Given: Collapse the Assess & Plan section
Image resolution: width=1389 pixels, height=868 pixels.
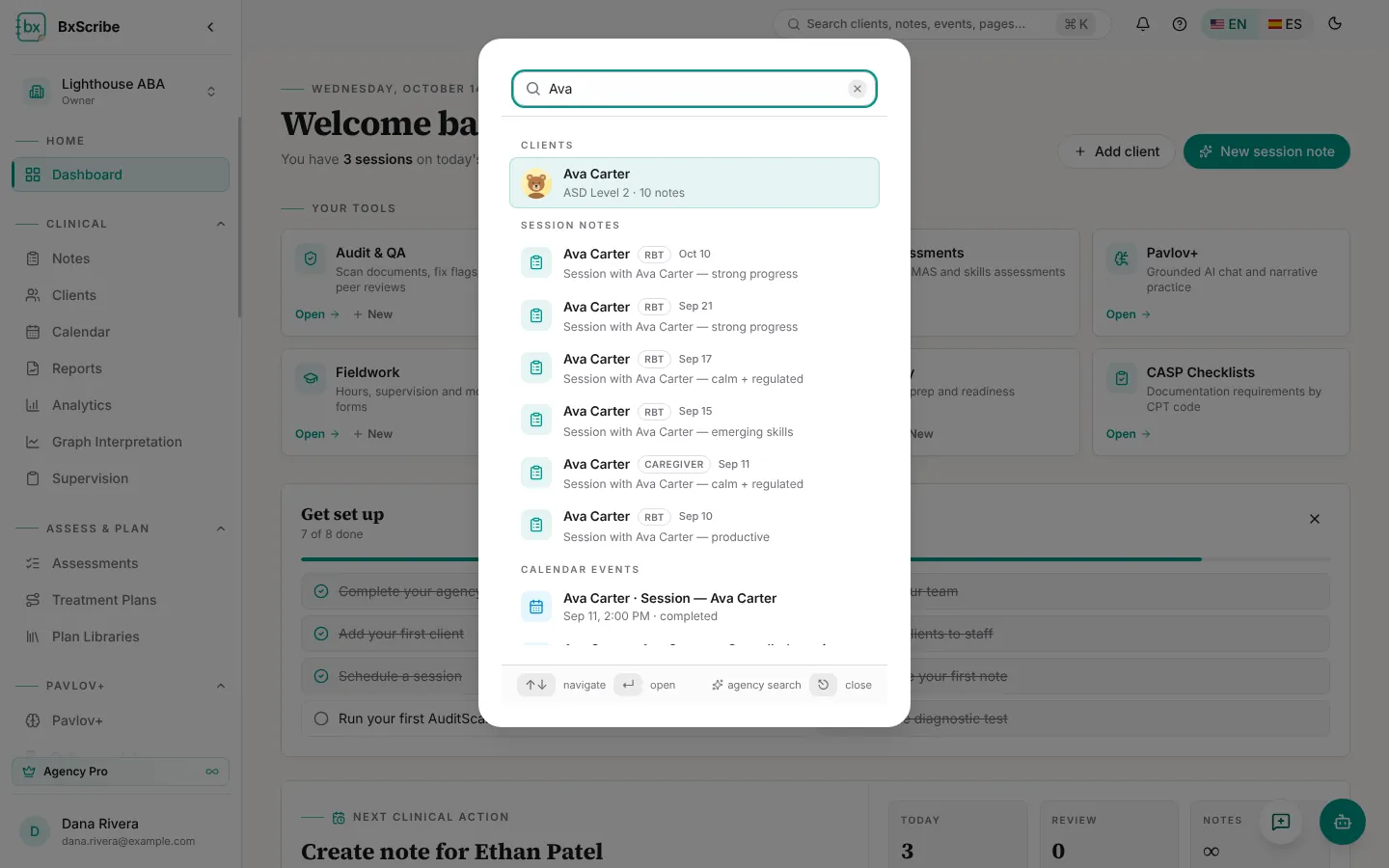Looking at the screenshot, I should [221, 529].
